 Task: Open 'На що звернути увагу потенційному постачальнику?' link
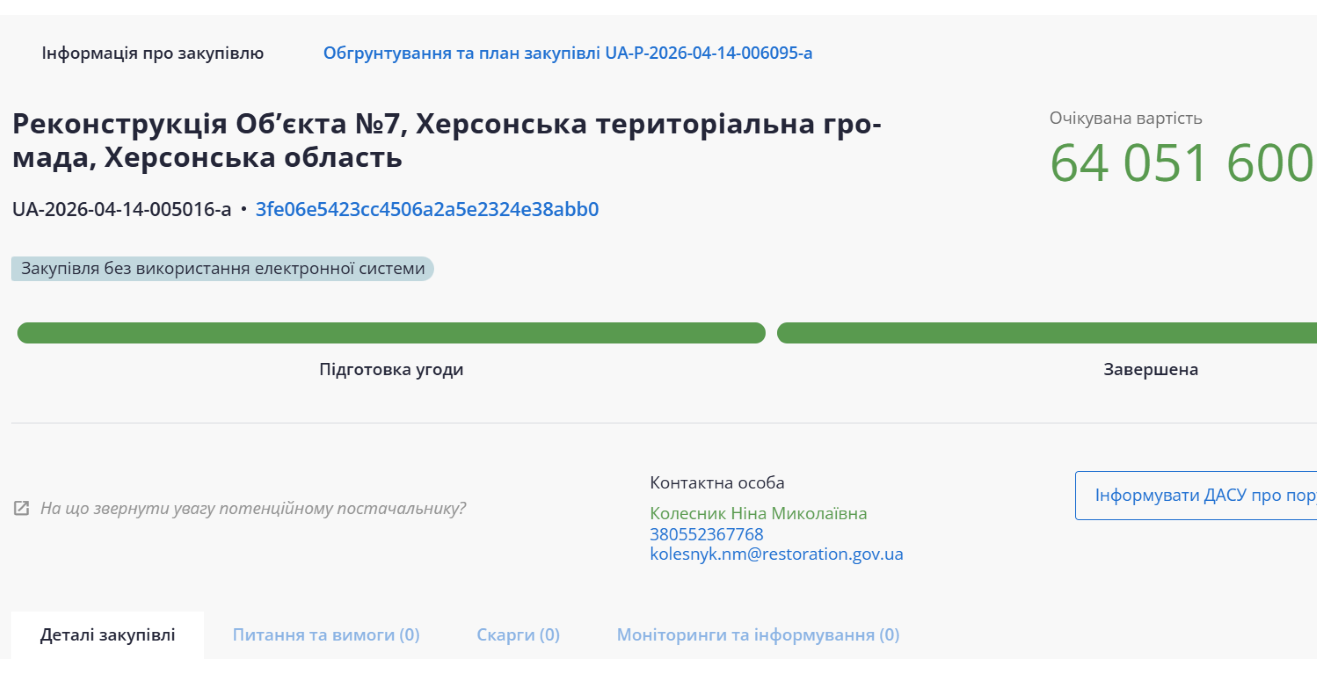[x=253, y=508]
